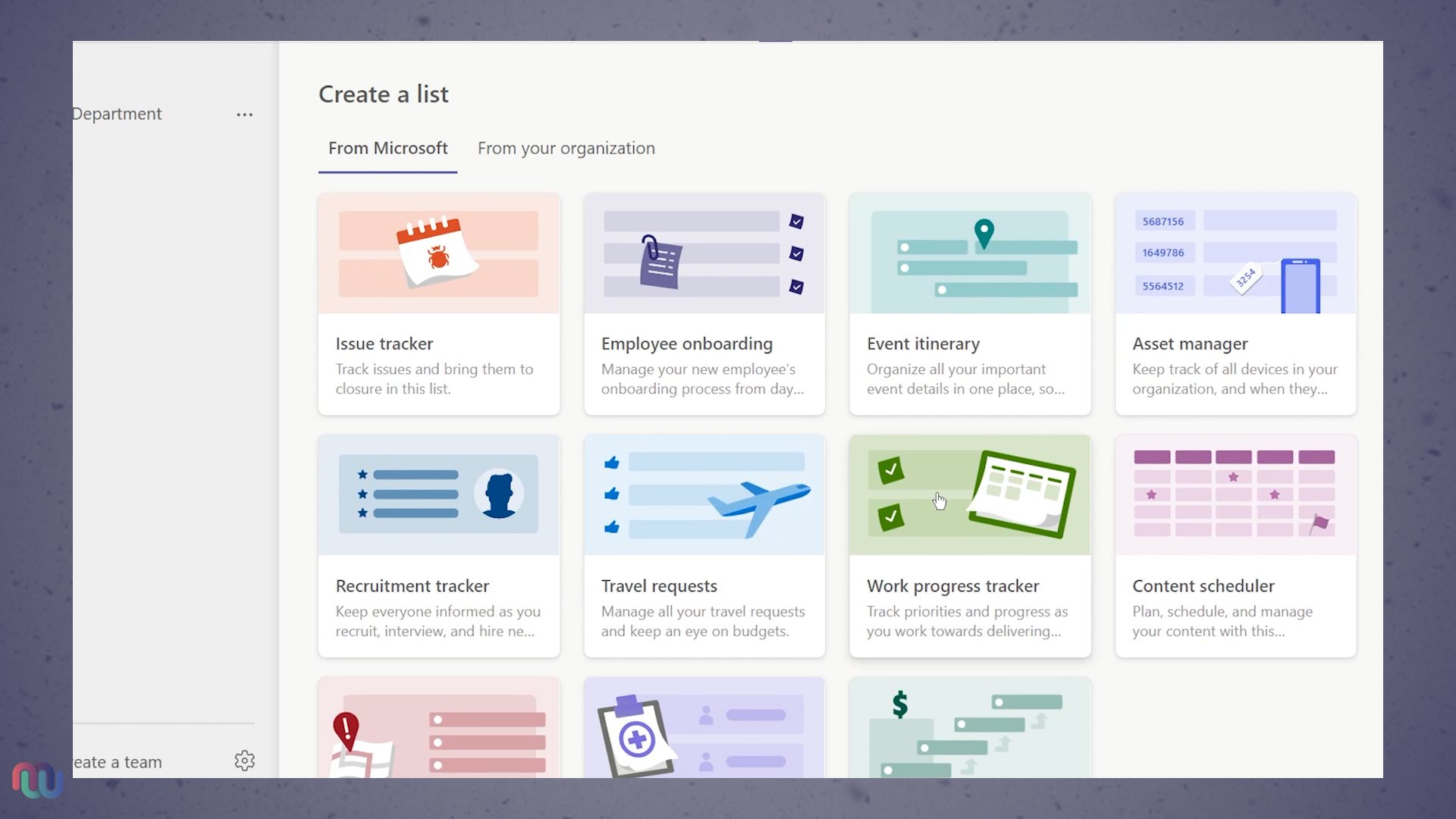Open the settings gear icon

click(x=244, y=761)
